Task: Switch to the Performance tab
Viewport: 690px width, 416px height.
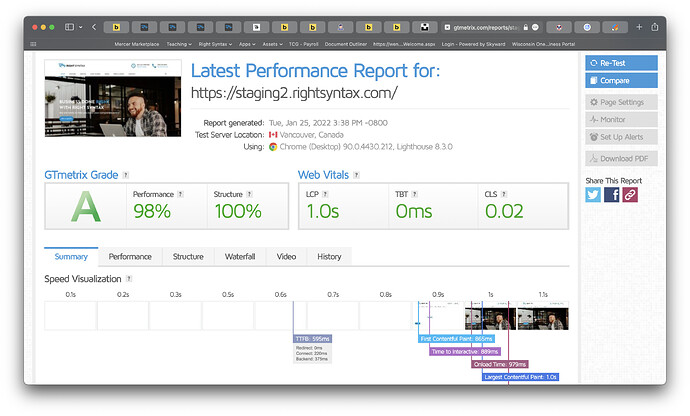Action: coord(130,257)
